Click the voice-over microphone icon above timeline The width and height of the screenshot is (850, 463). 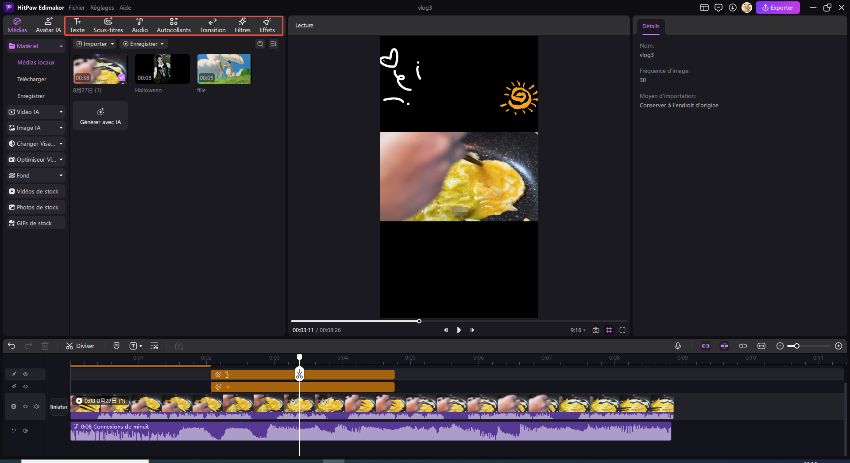tap(677, 346)
